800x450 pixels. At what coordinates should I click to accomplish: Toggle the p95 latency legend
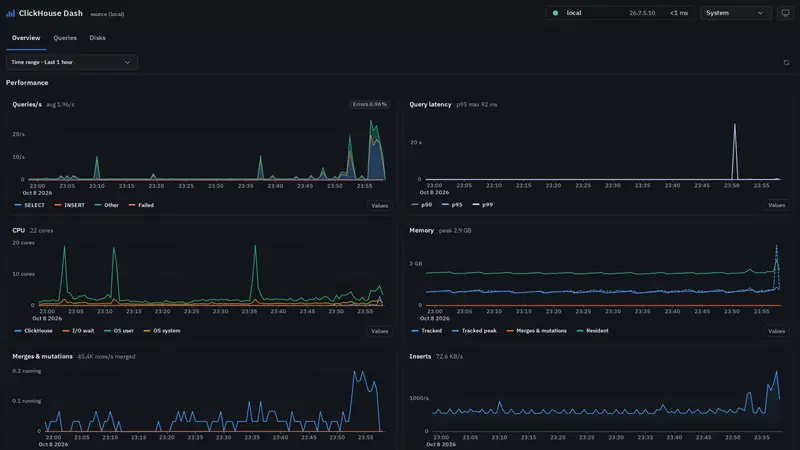[452, 205]
